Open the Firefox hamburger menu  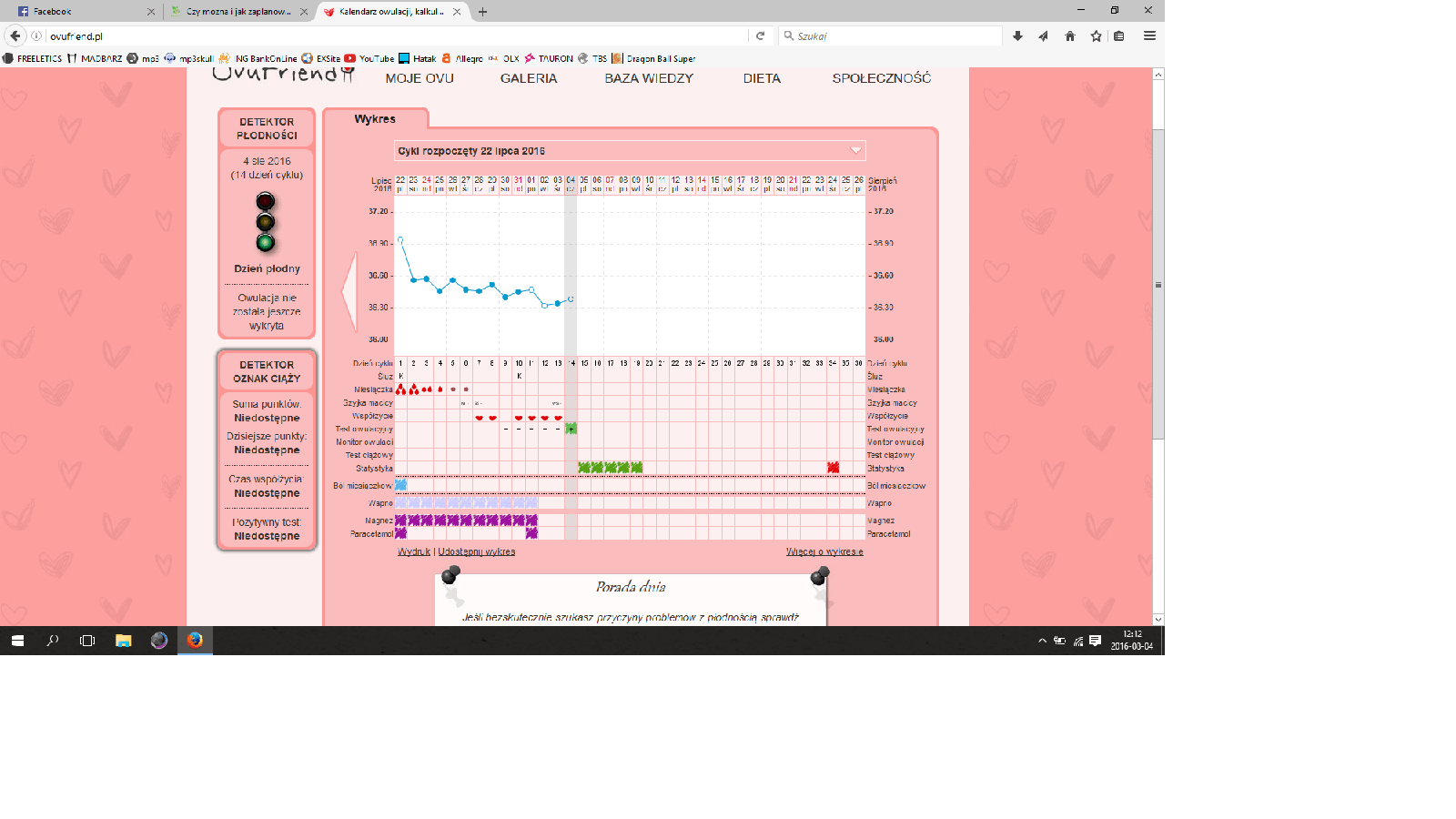click(1149, 35)
